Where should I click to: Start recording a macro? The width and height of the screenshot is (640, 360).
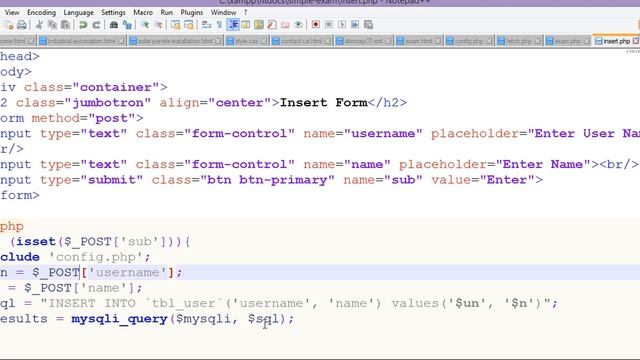tap(316, 25)
